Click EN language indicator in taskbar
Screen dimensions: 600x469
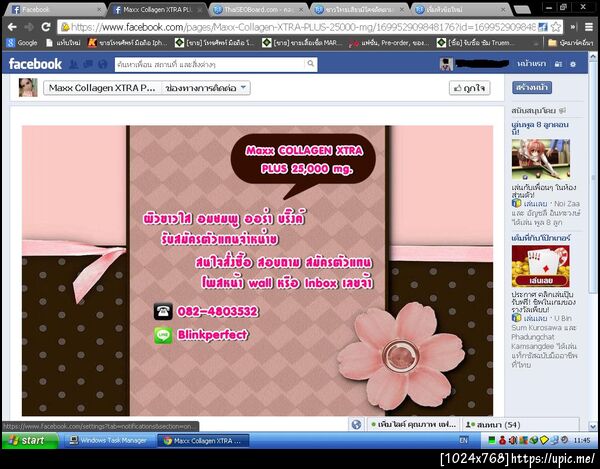(x=463, y=440)
